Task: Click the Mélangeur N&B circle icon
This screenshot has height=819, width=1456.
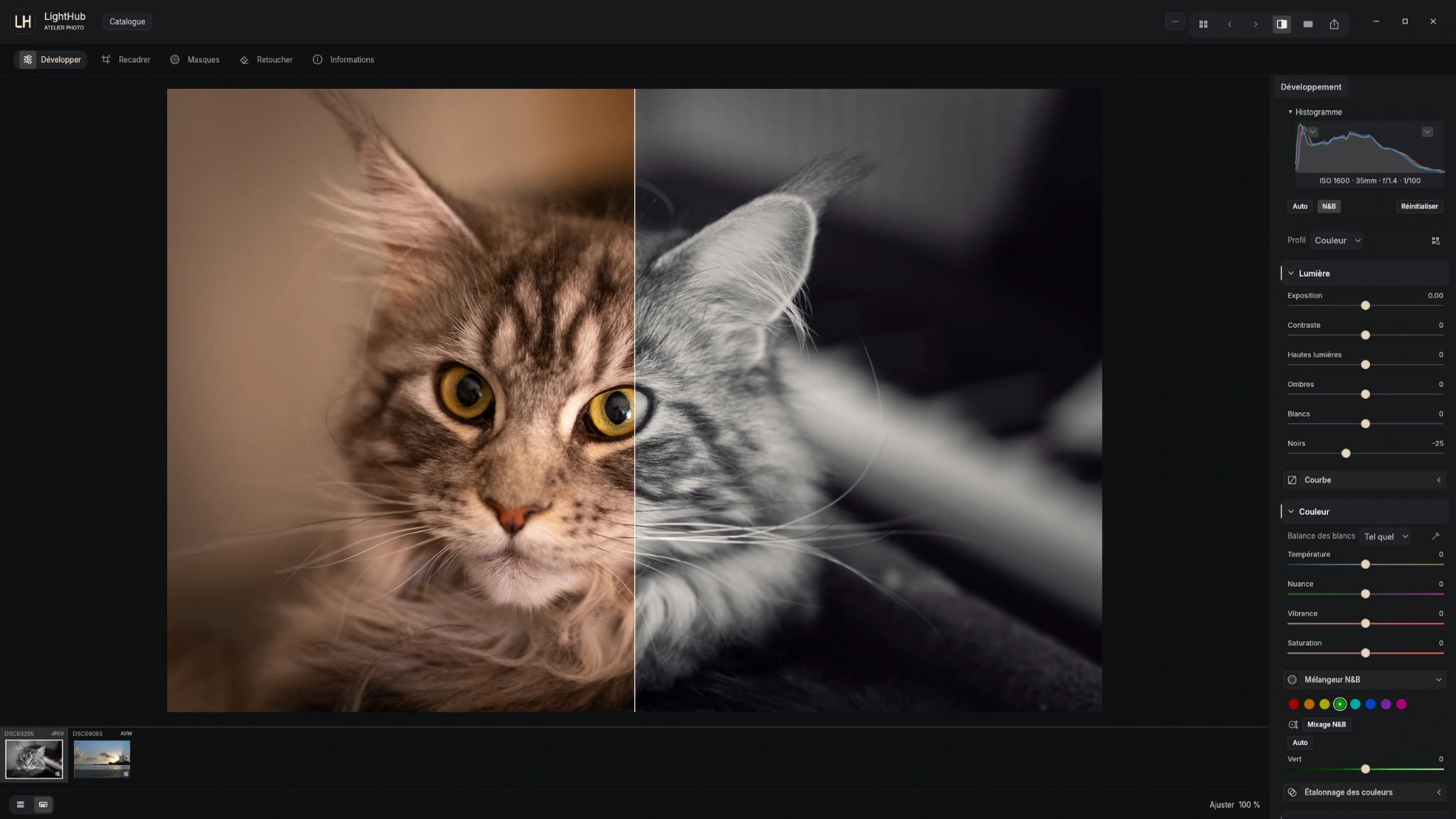Action: pos(1292,680)
